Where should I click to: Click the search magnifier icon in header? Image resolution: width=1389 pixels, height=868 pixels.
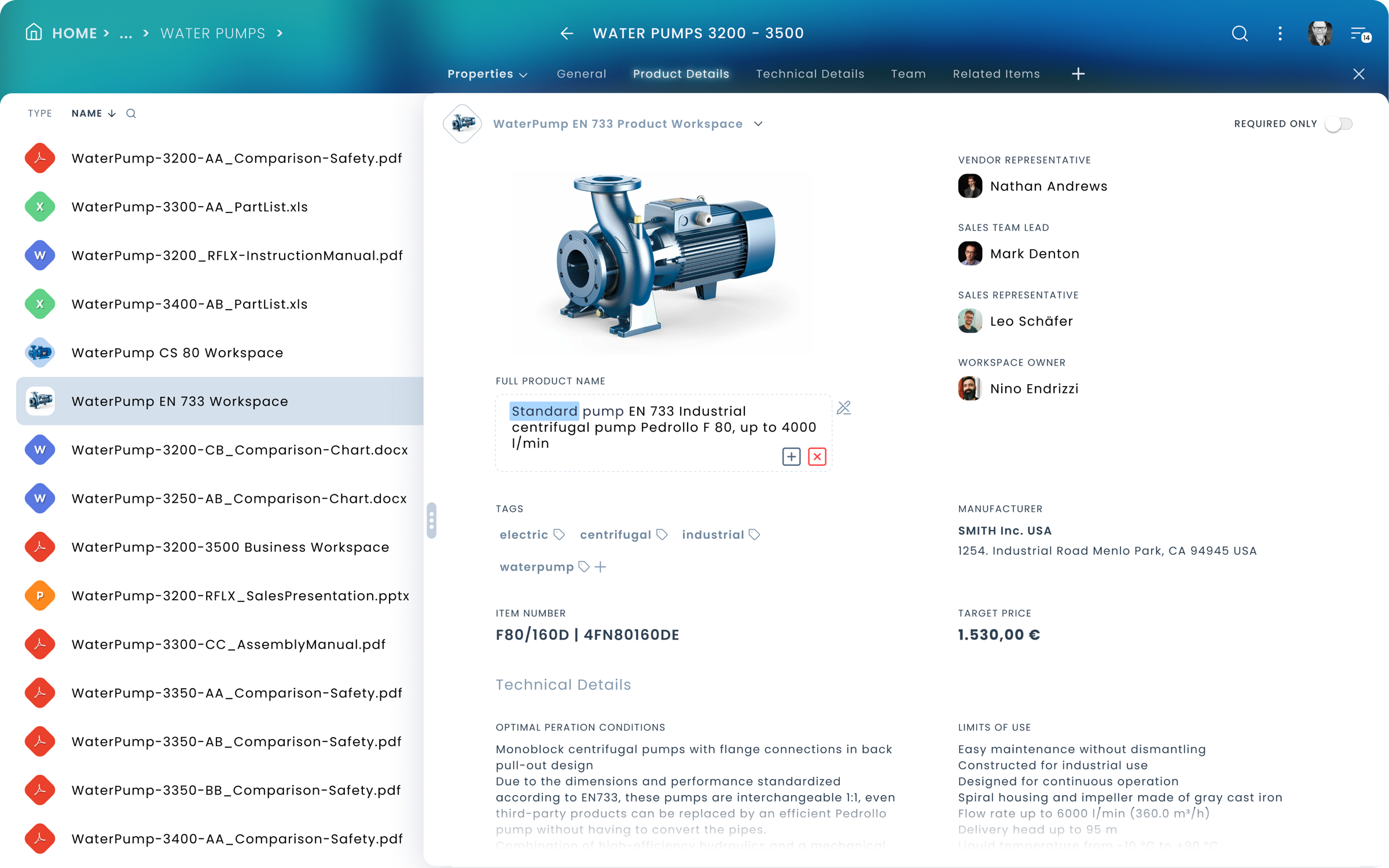[x=1239, y=34]
